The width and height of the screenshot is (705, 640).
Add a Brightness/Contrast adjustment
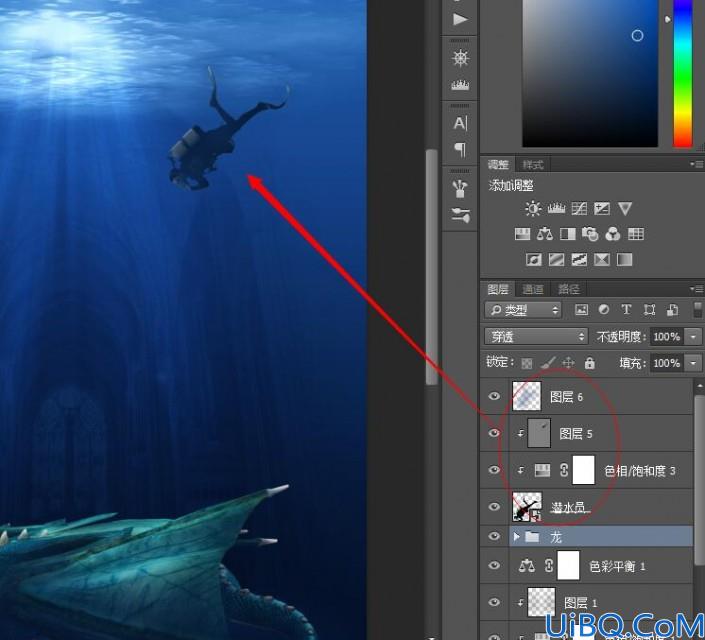point(533,209)
